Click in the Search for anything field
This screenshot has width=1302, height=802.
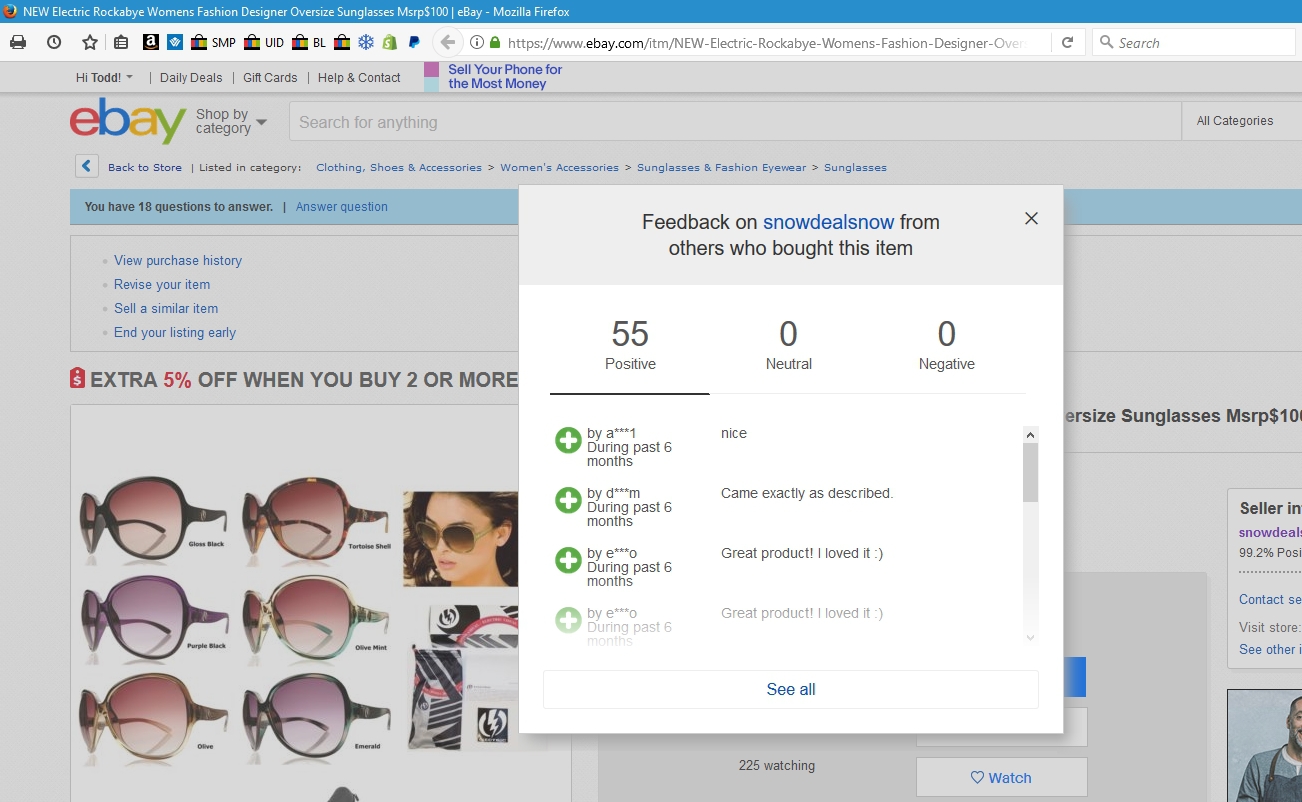(x=735, y=122)
